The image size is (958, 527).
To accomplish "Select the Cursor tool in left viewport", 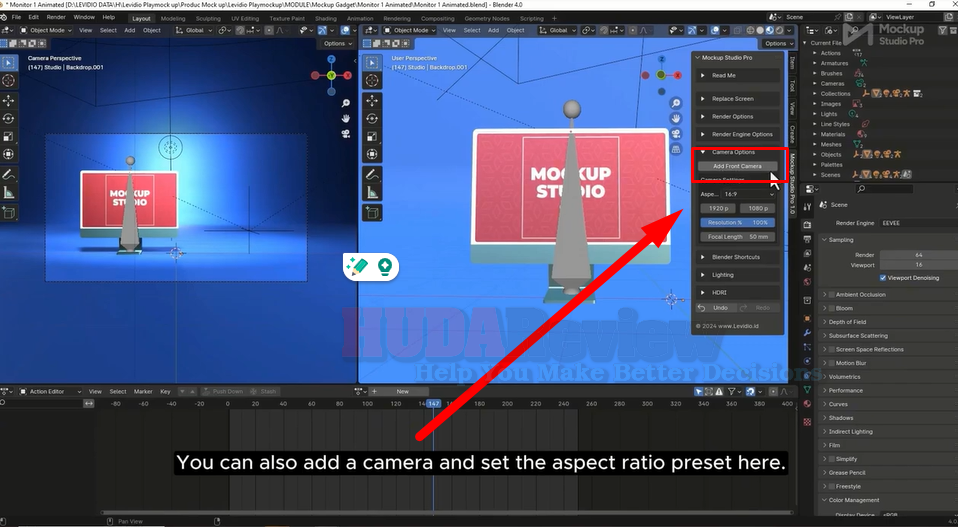I will pyautogui.click(x=9, y=81).
